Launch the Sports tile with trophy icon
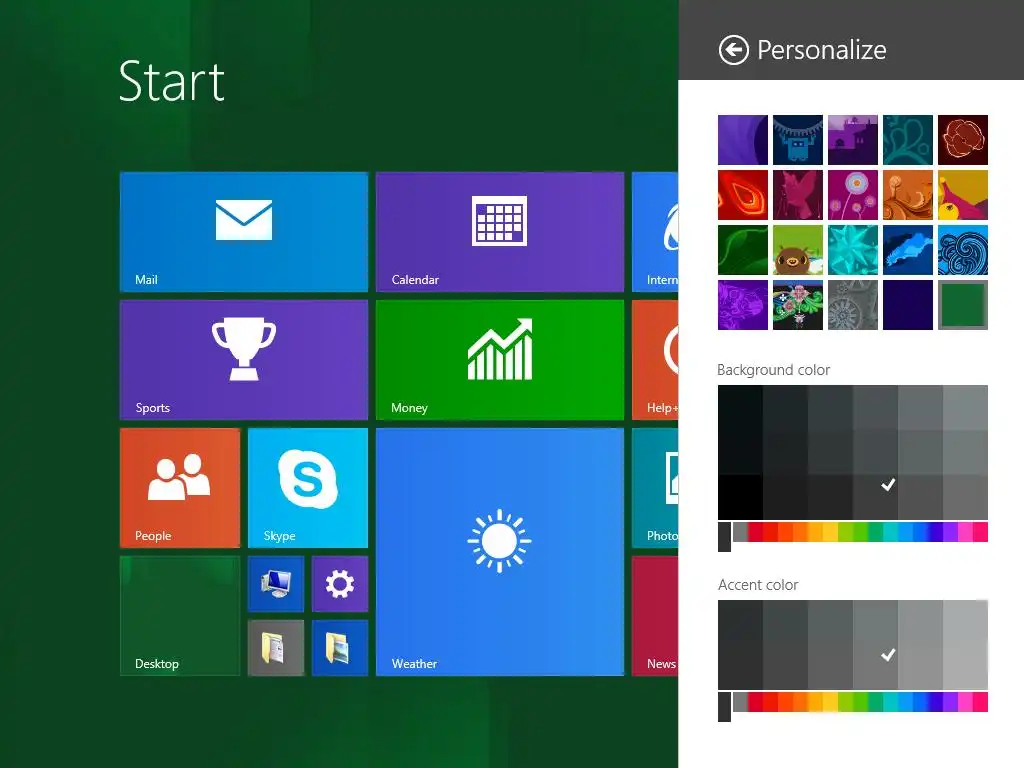The image size is (1024, 768). click(x=244, y=360)
